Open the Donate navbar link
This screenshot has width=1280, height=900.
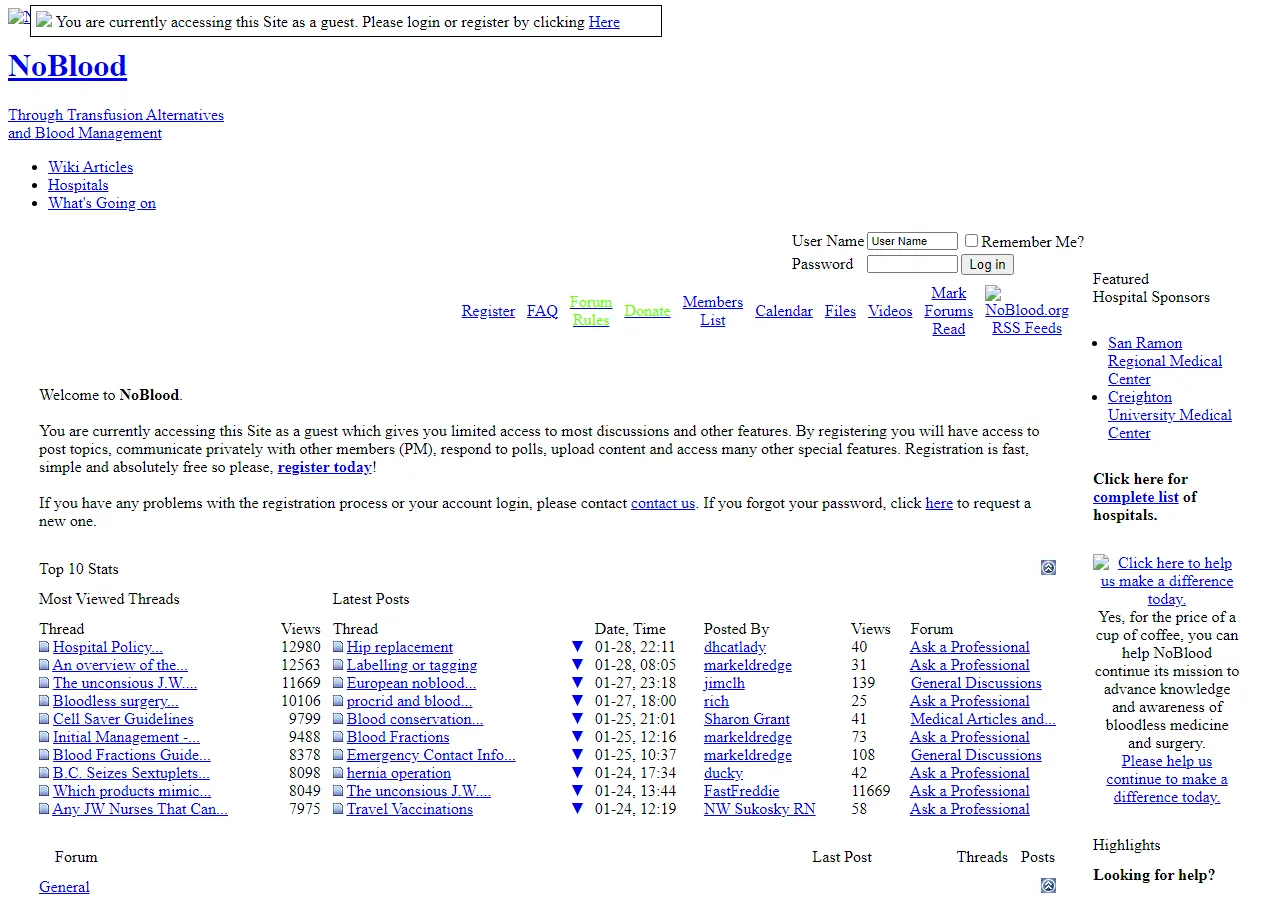click(647, 311)
